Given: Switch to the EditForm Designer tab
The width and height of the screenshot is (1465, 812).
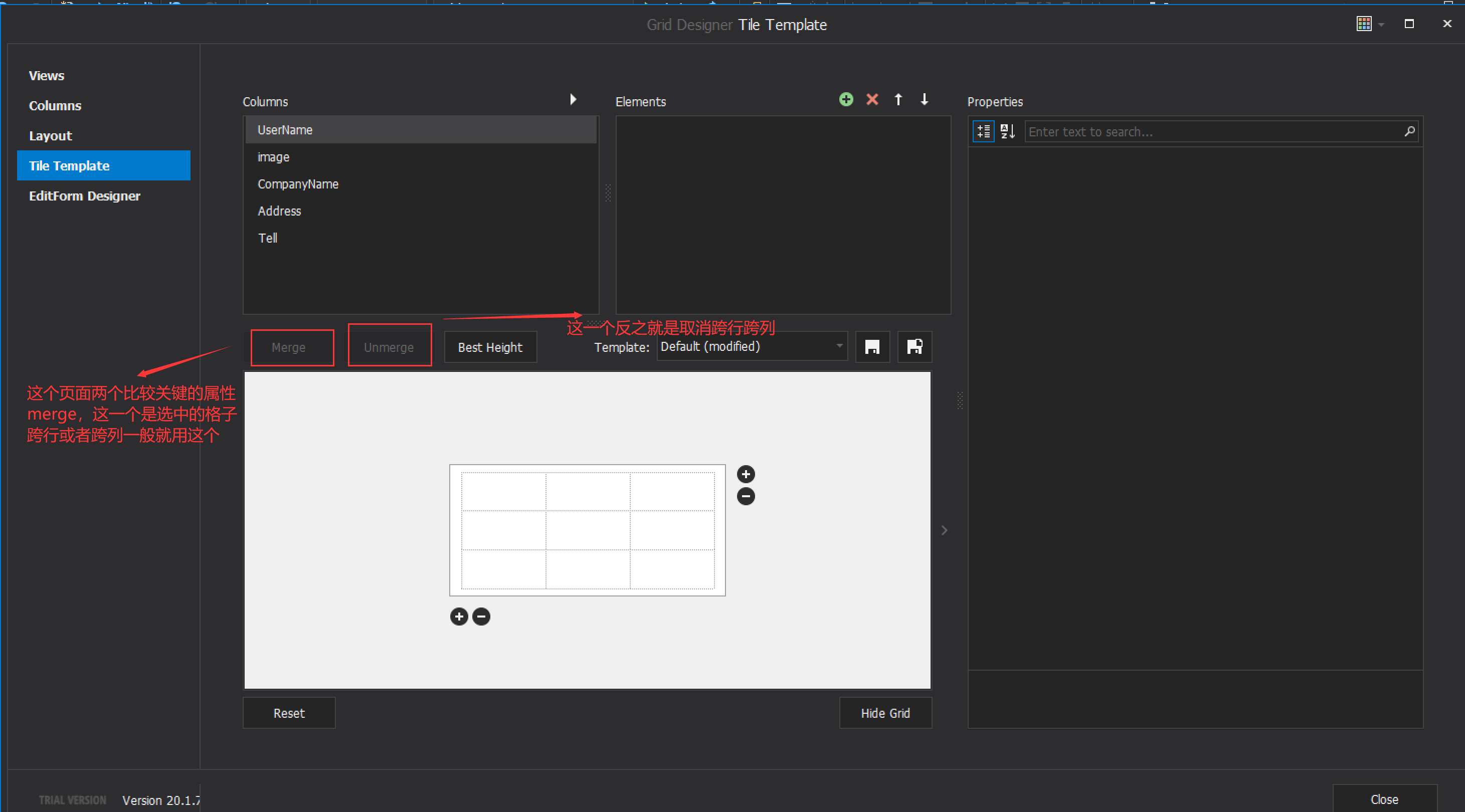Looking at the screenshot, I should 84,195.
